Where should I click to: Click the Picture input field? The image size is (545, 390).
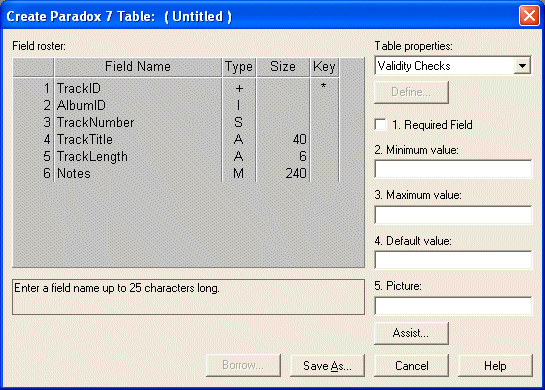point(453,306)
